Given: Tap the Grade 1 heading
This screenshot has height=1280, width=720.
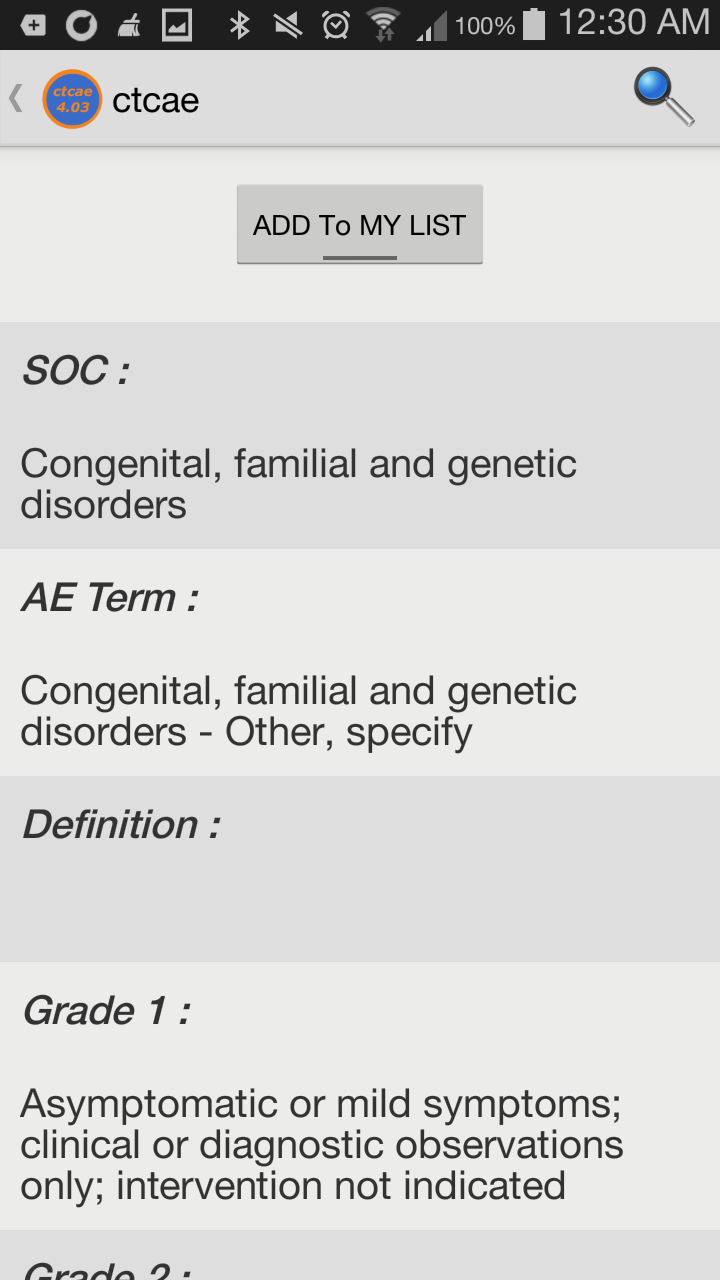Looking at the screenshot, I should [x=106, y=1011].
